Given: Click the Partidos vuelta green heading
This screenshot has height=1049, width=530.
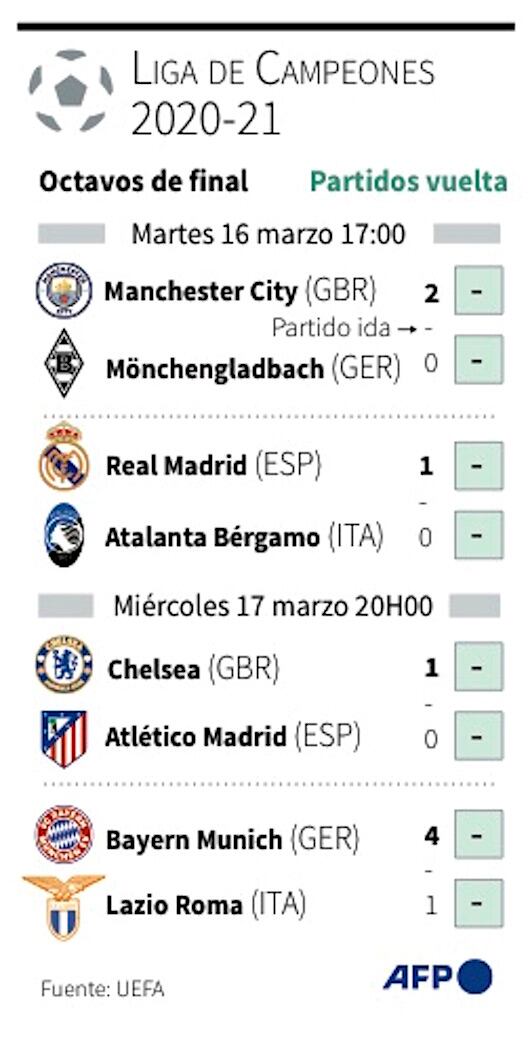Looking at the screenshot, I should [x=409, y=182].
